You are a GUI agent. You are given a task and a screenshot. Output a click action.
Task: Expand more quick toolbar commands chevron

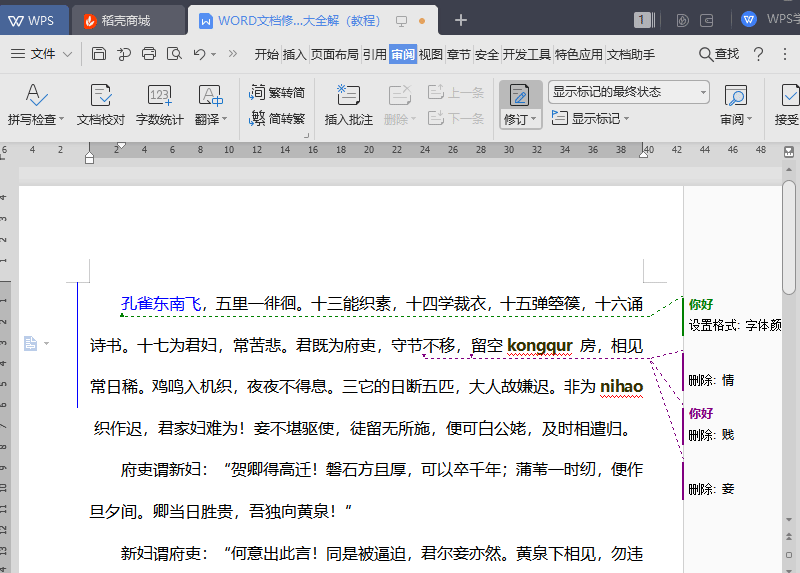point(233,54)
